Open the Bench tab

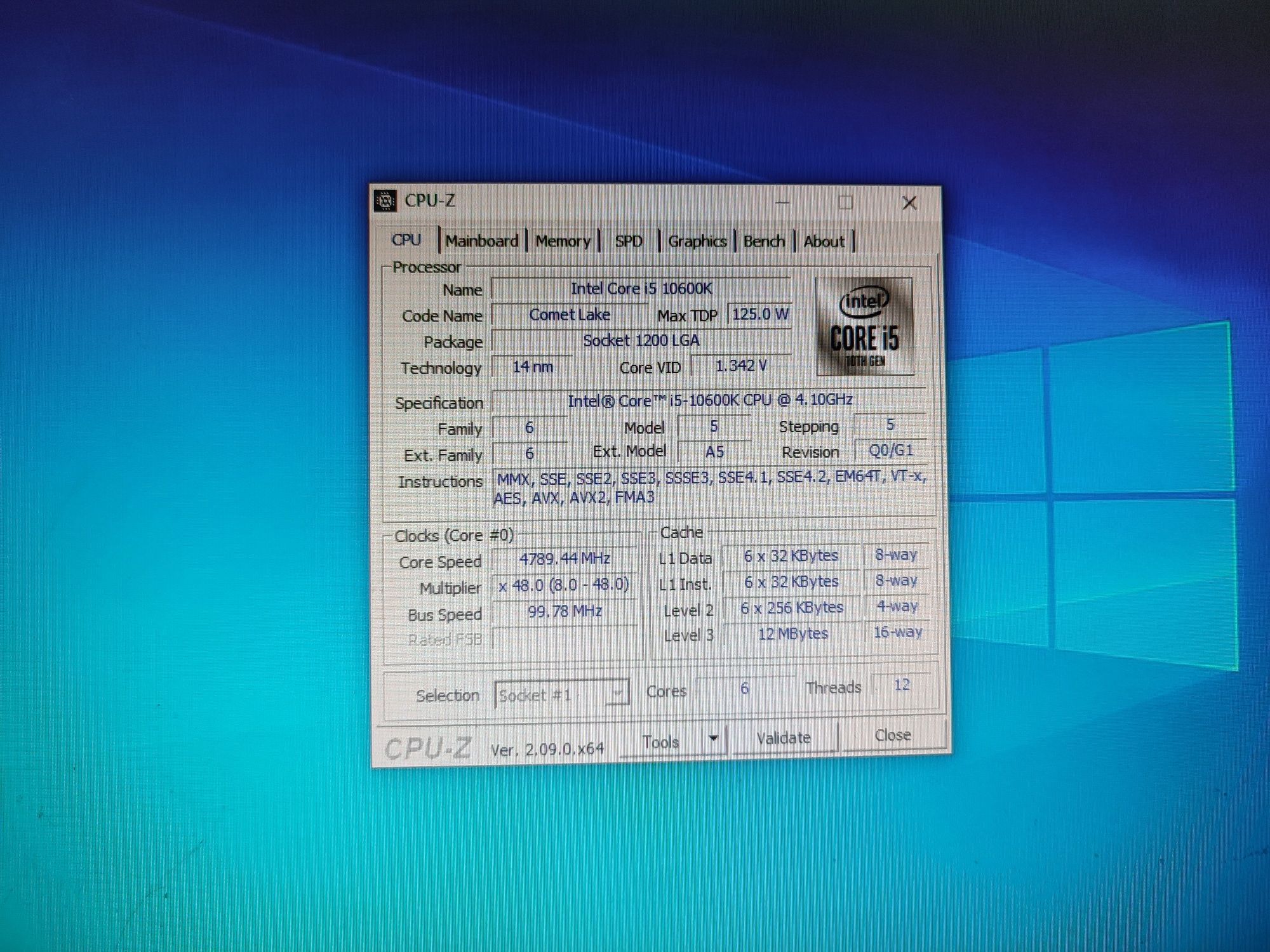[x=765, y=241]
